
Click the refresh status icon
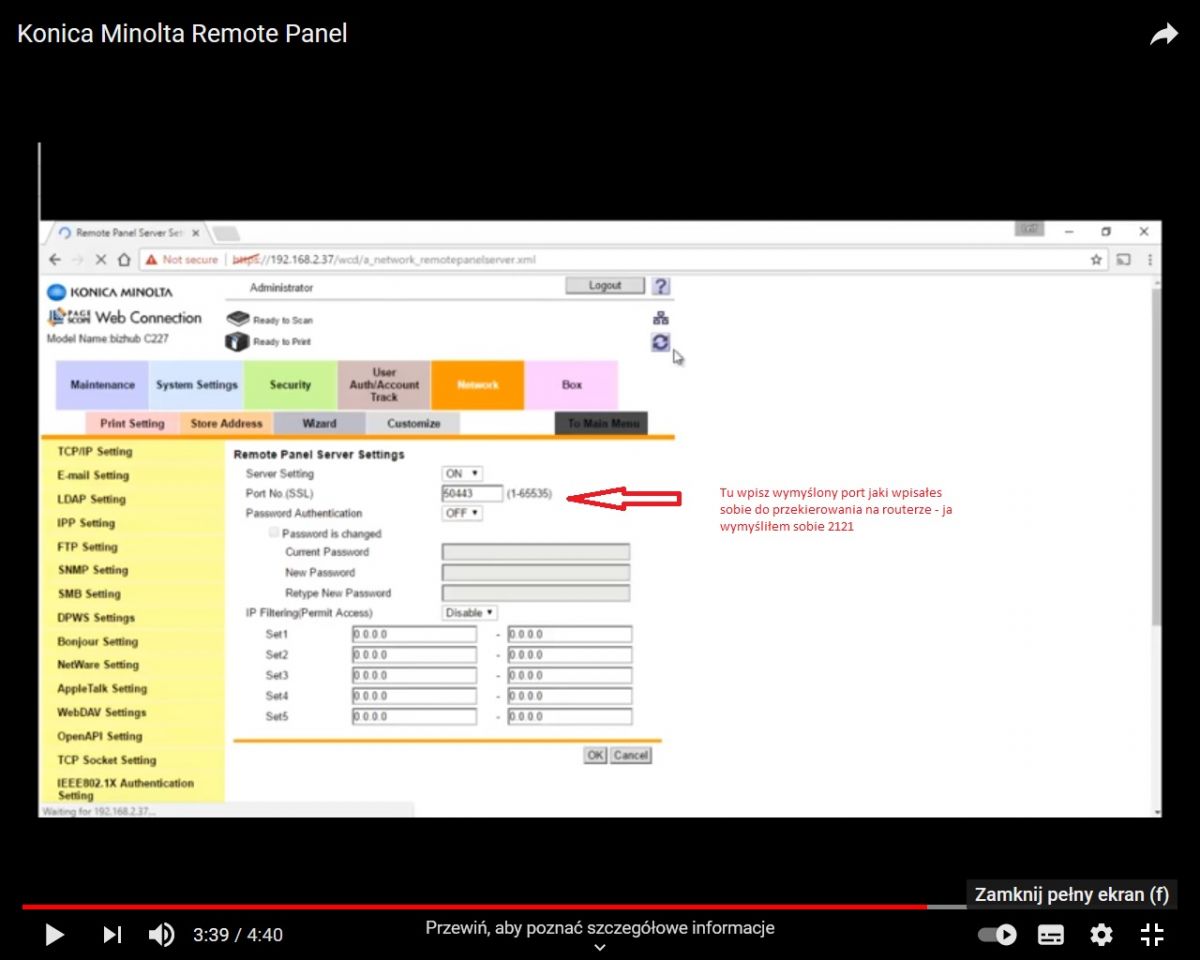(660, 342)
